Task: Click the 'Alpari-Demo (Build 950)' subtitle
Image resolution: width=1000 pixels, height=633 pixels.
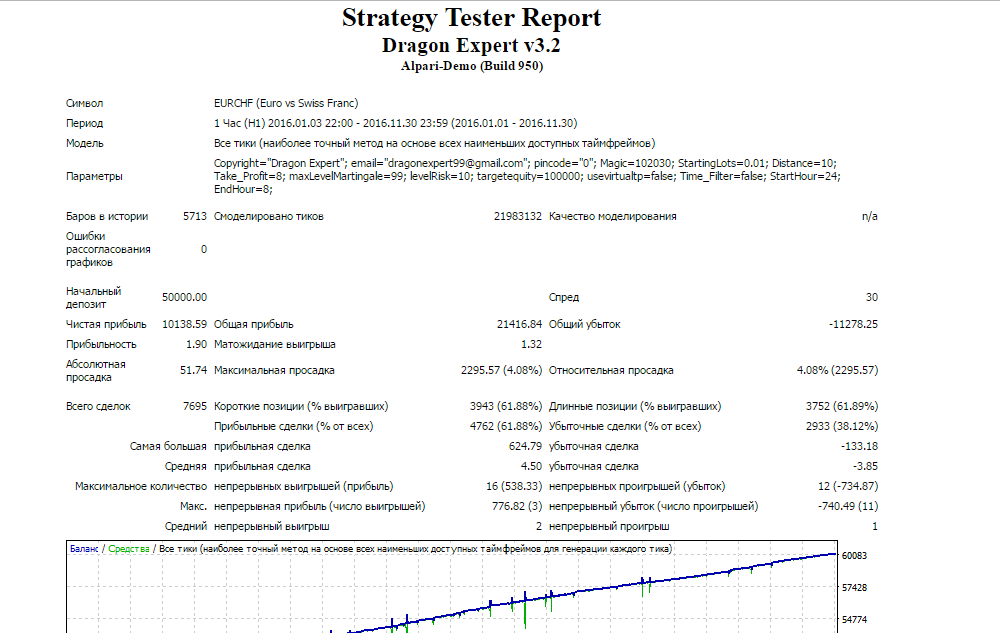Action: pos(472,66)
